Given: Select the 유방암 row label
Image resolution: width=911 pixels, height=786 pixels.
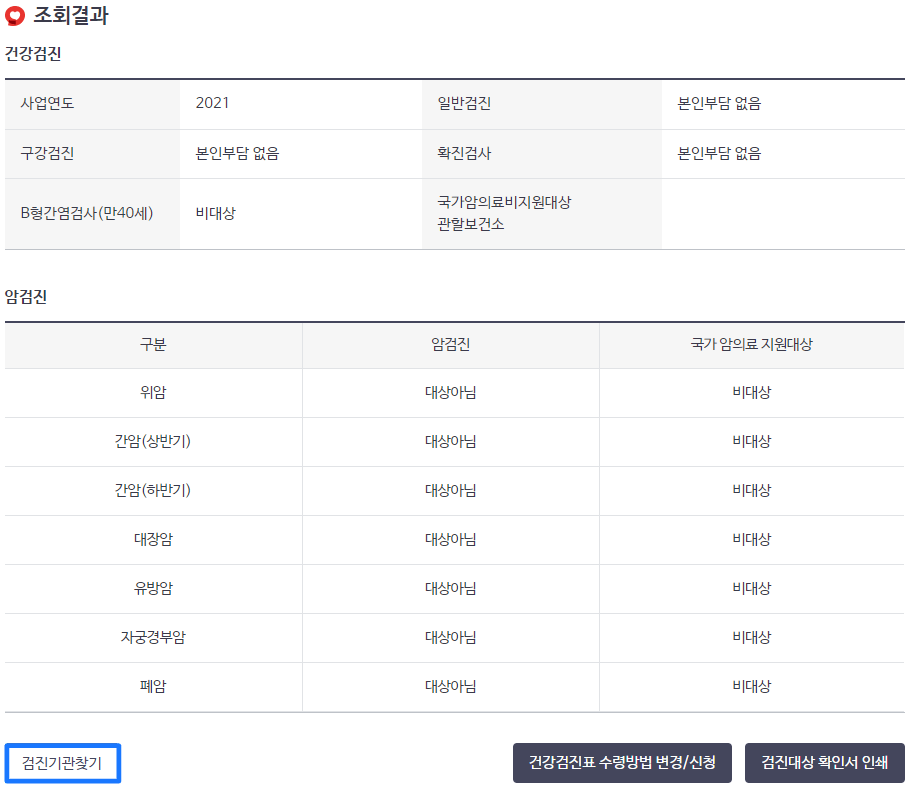Looking at the screenshot, I should pyautogui.click(x=151, y=589).
